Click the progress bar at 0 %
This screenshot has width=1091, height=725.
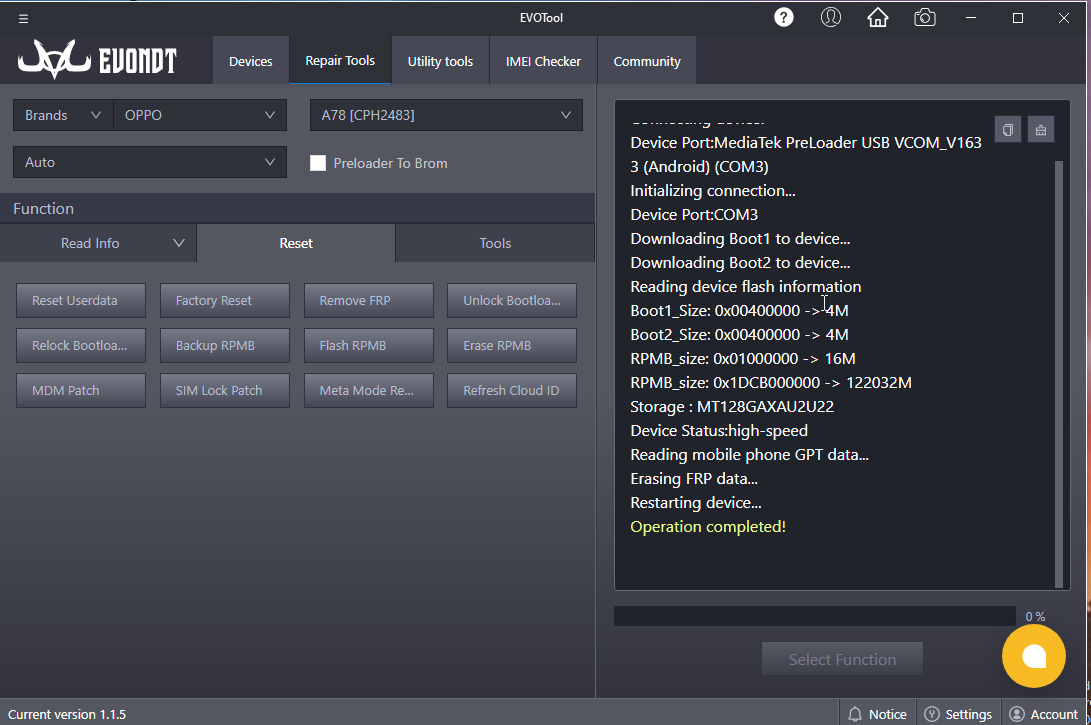(815, 616)
